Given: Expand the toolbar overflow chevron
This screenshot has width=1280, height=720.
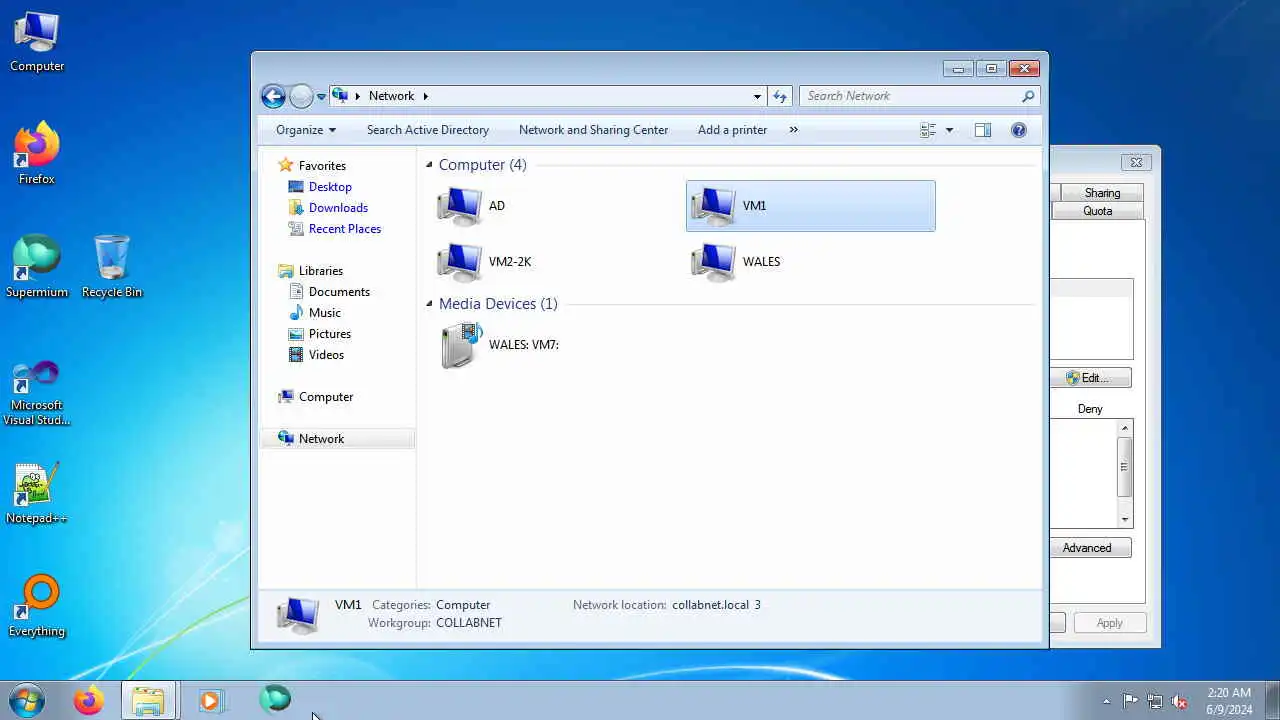Looking at the screenshot, I should pyautogui.click(x=794, y=130).
